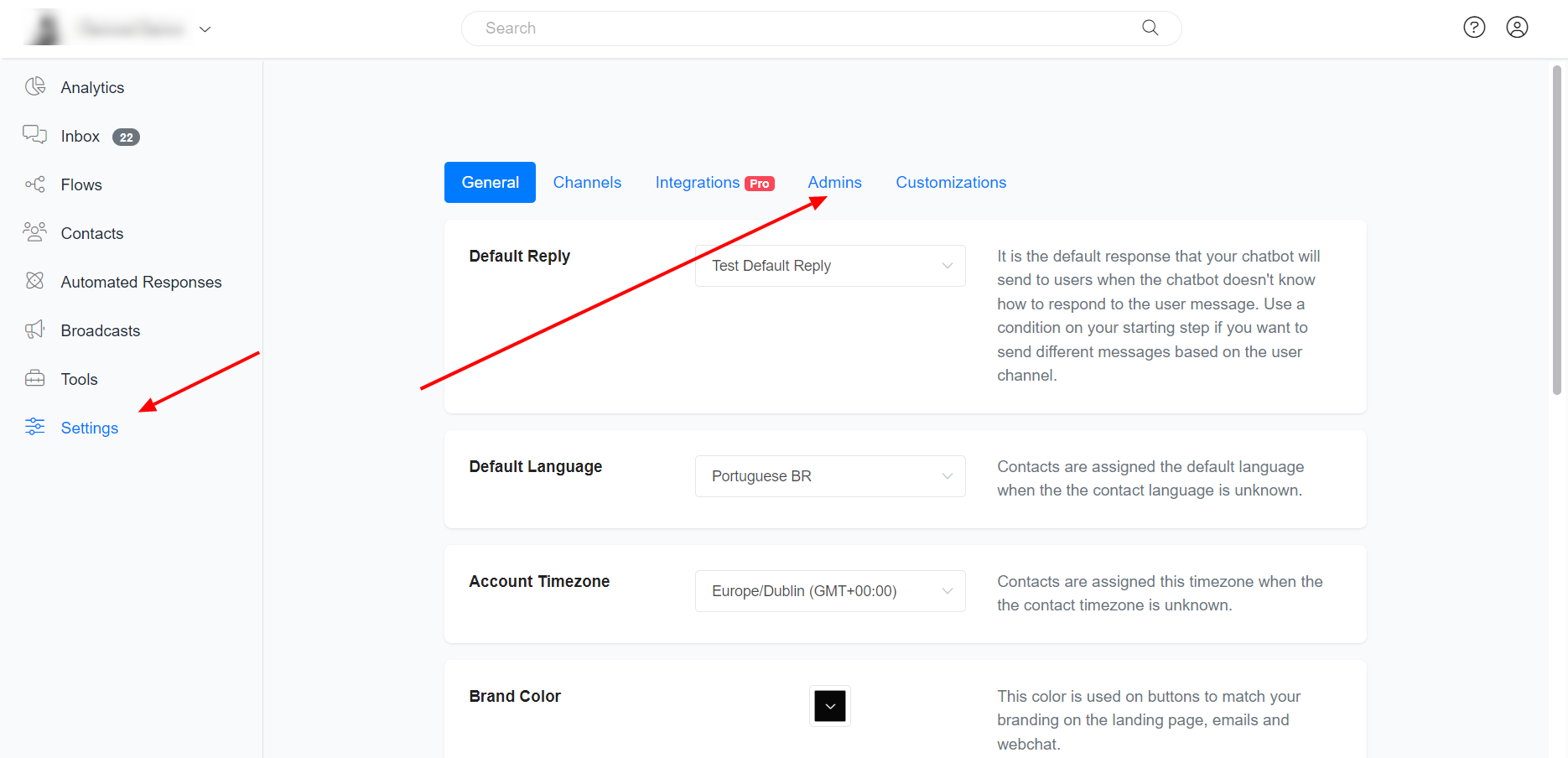Open the Admins tab
This screenshot has height=758, width=1568.
[x=834, y=183]
